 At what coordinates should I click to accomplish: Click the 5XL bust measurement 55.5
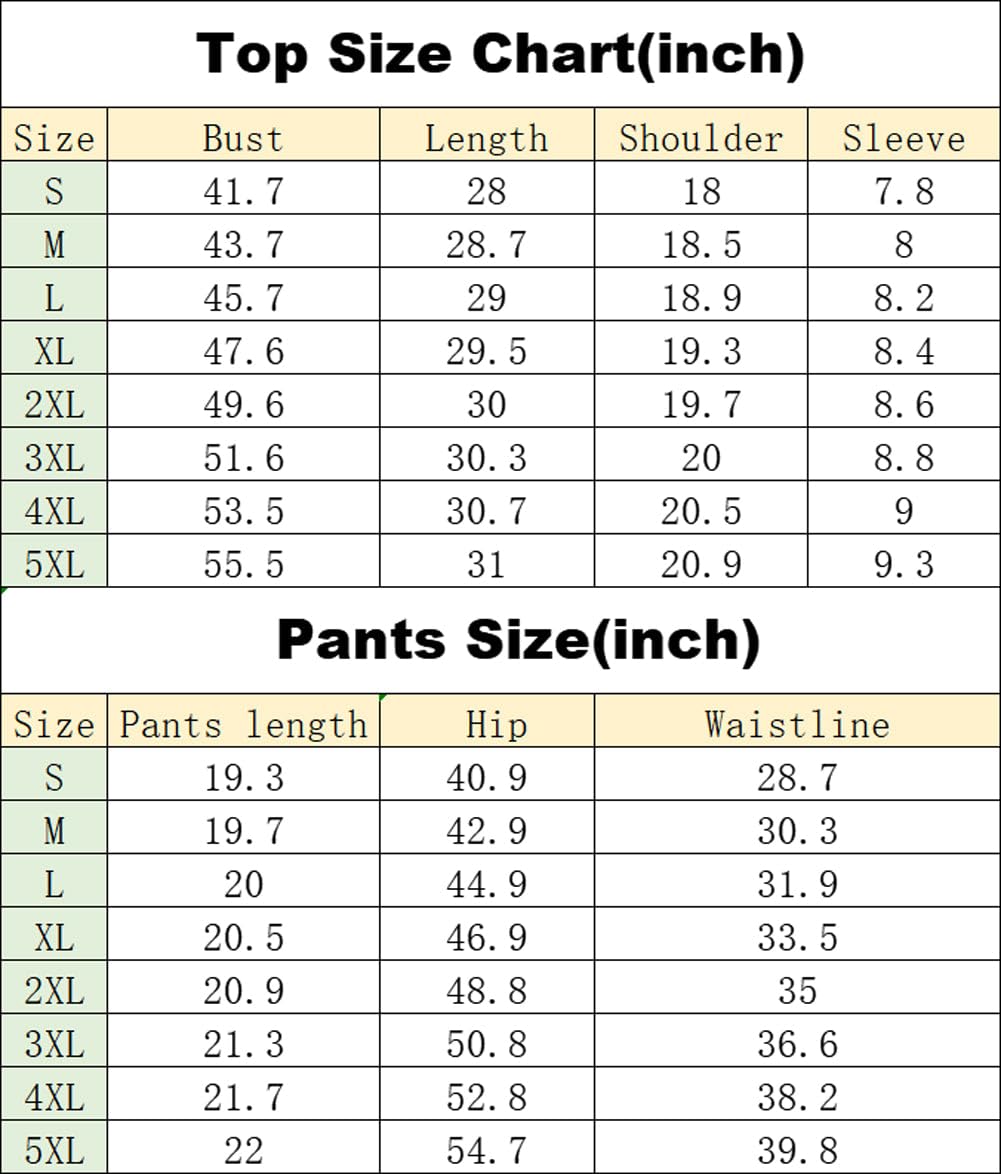click(243, 564)
